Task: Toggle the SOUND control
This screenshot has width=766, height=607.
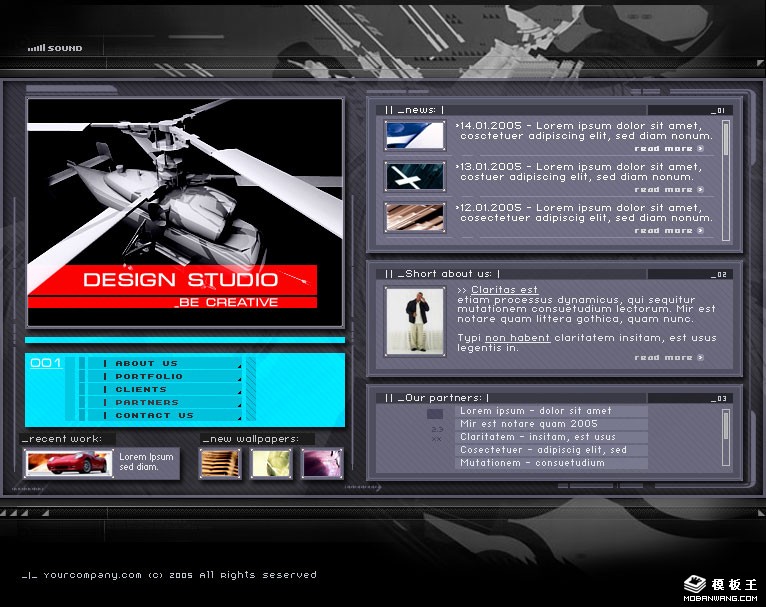Action: pyautogui.click(x=65, y=48)
